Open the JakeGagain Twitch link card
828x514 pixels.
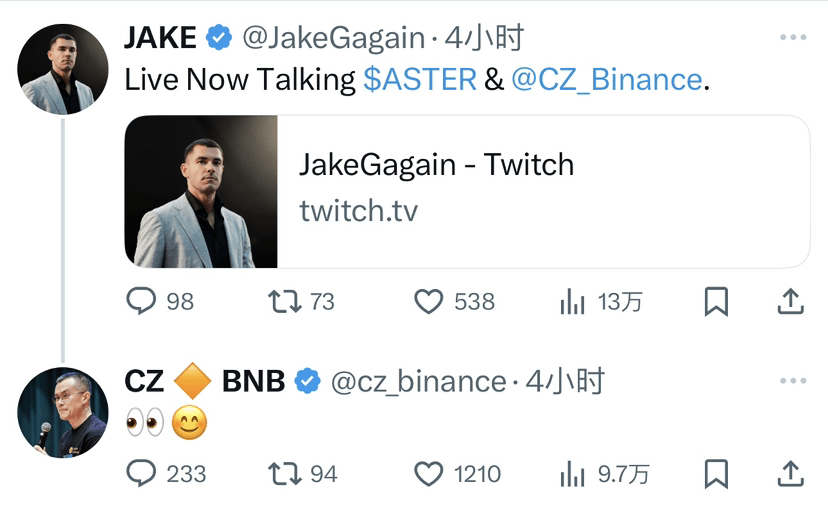(466, 191)
